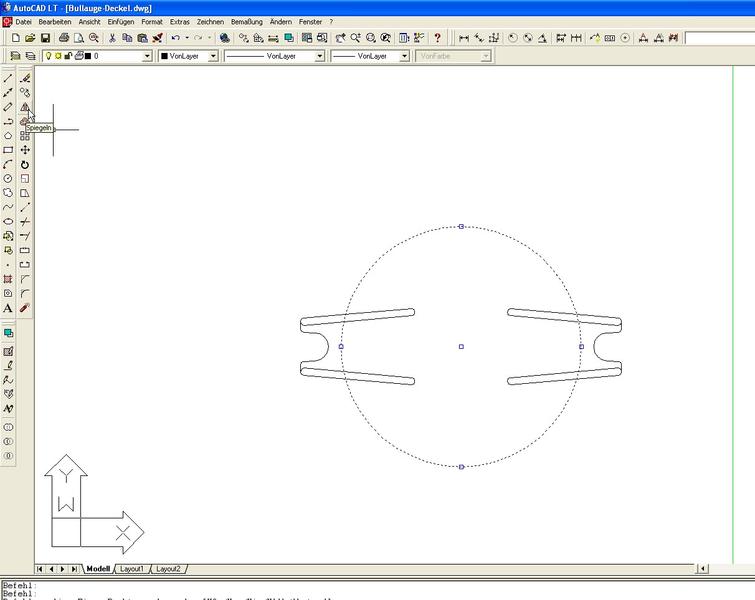The image size is (755, 600).
Task: Open the Bemaßung menu
Action: tap(247, 22)
